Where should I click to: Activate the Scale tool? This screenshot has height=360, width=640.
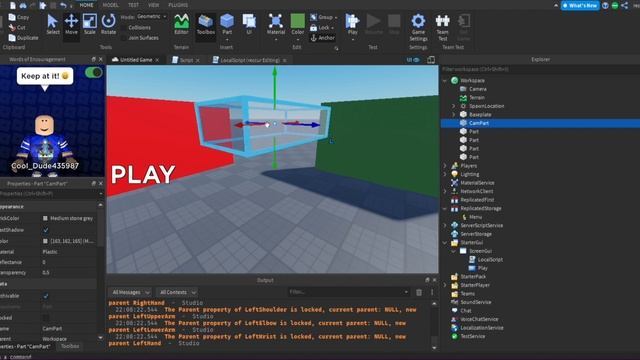click(89, 24)
